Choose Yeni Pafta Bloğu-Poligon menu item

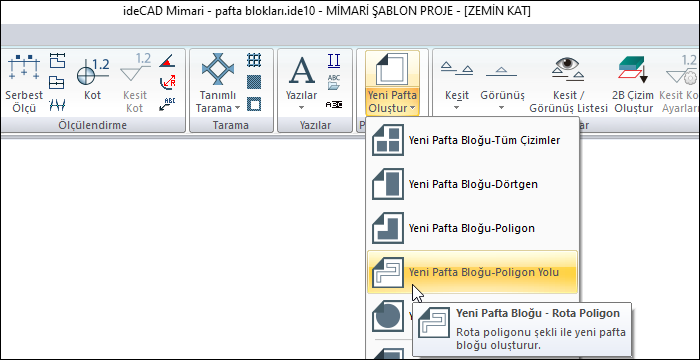472,228
